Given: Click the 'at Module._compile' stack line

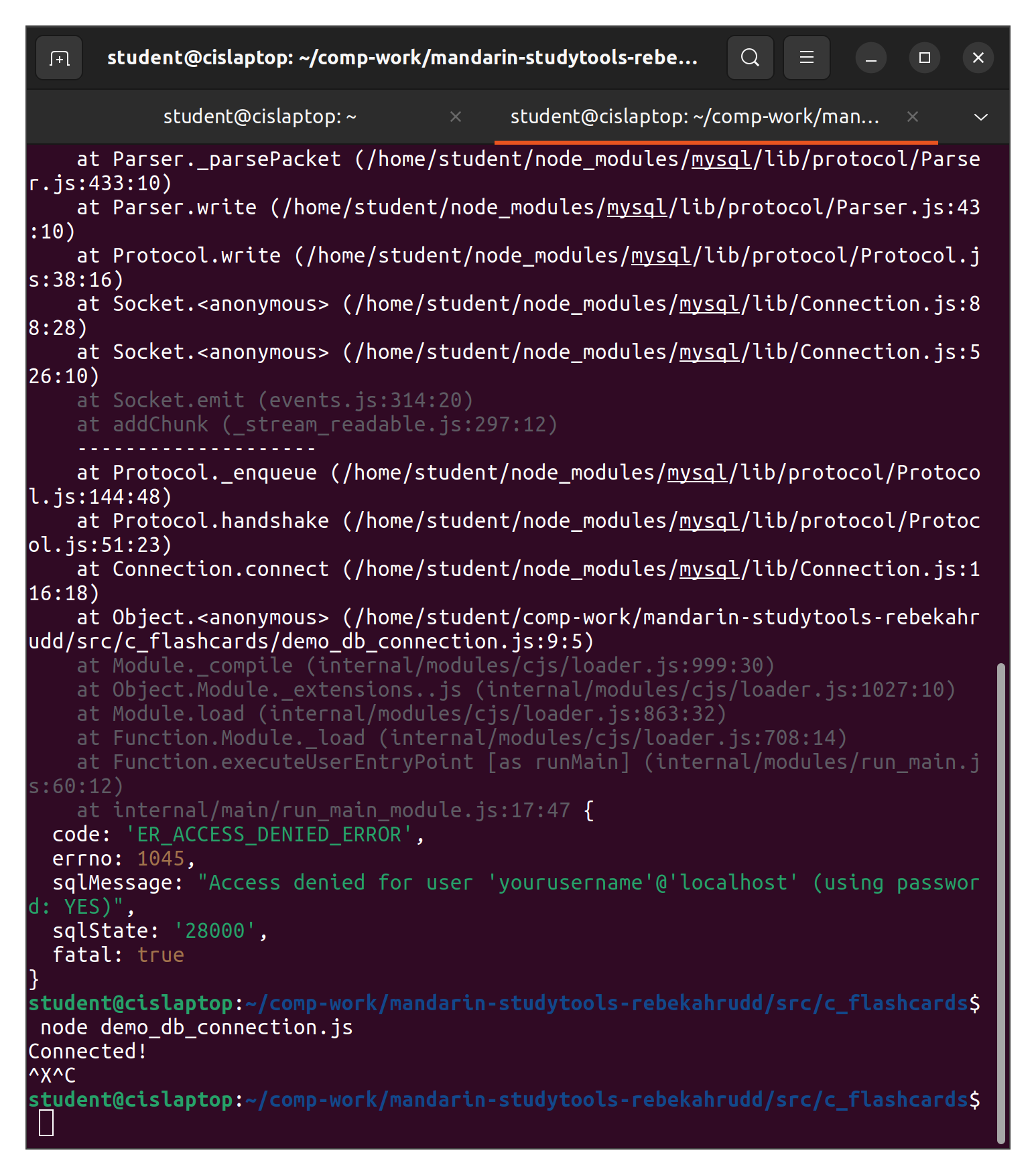Looking at the screenshot, I should point(426,666).
